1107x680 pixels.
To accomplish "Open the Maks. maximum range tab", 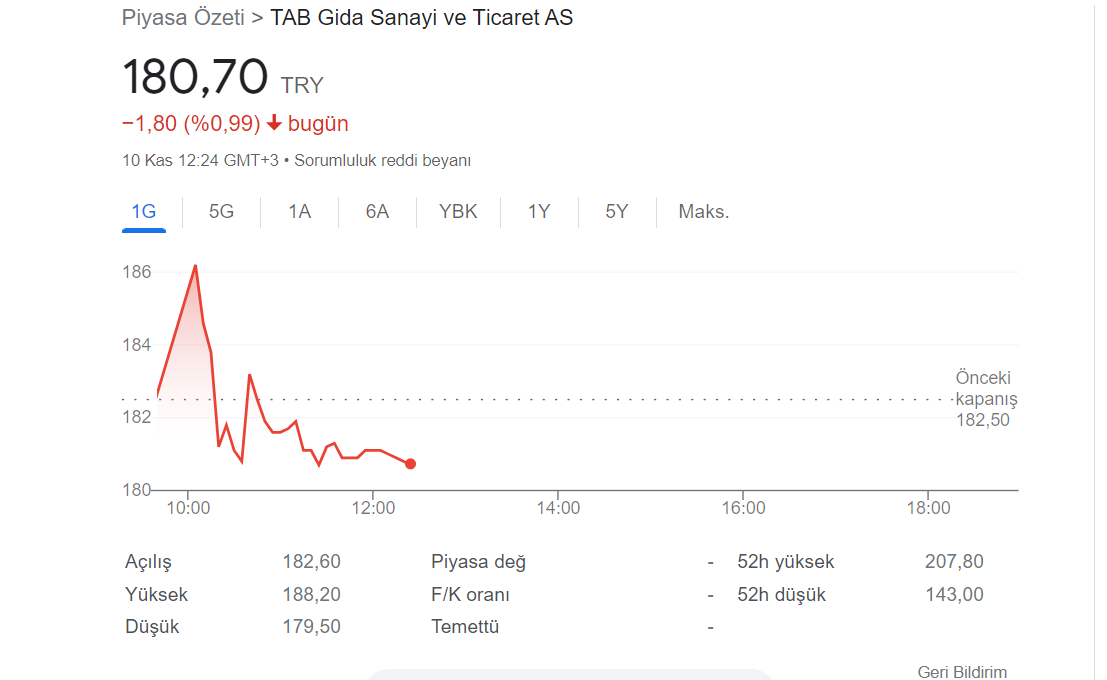I will pos(703,212).
